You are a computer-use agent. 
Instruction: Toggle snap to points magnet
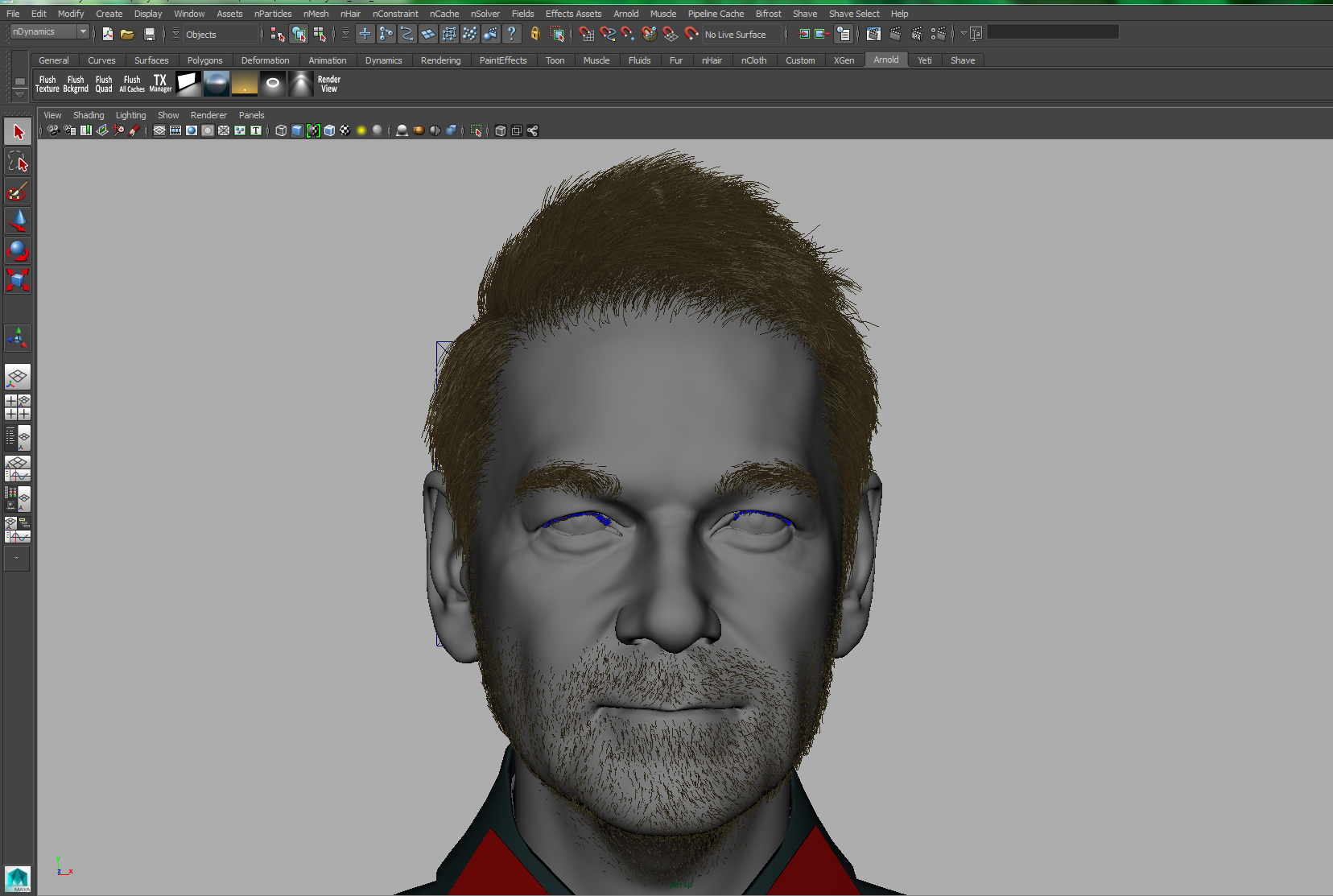tap(628, 34)
